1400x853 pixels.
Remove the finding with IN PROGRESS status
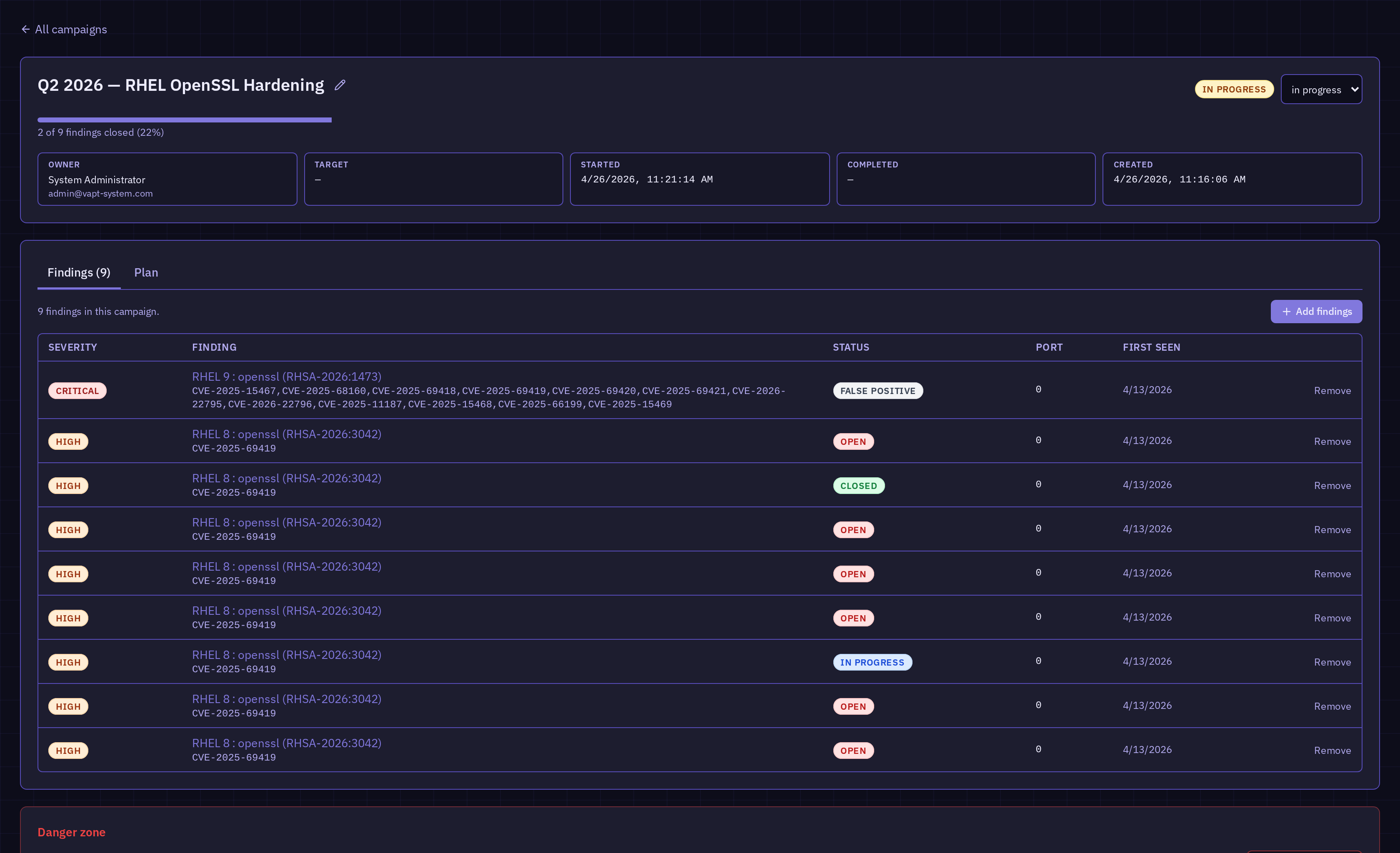(1332, 662)
